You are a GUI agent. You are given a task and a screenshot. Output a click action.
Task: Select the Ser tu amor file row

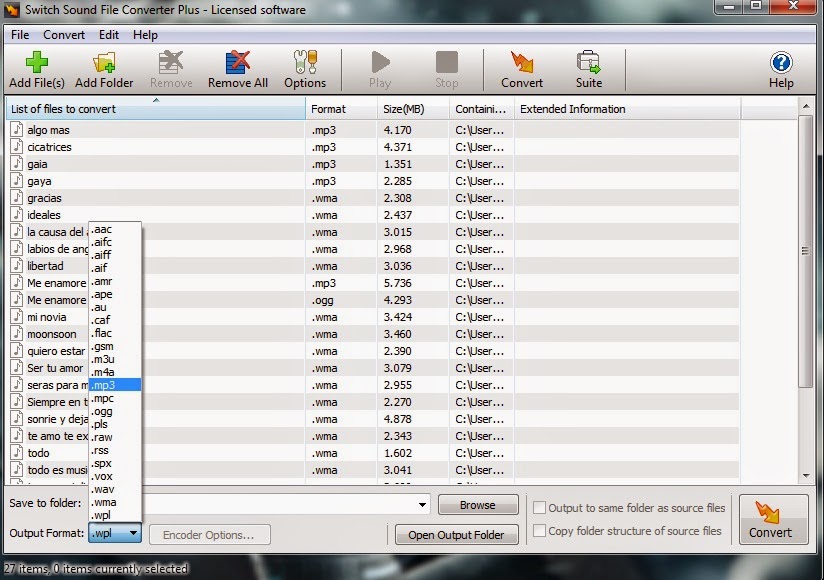(x=372, y=368)
